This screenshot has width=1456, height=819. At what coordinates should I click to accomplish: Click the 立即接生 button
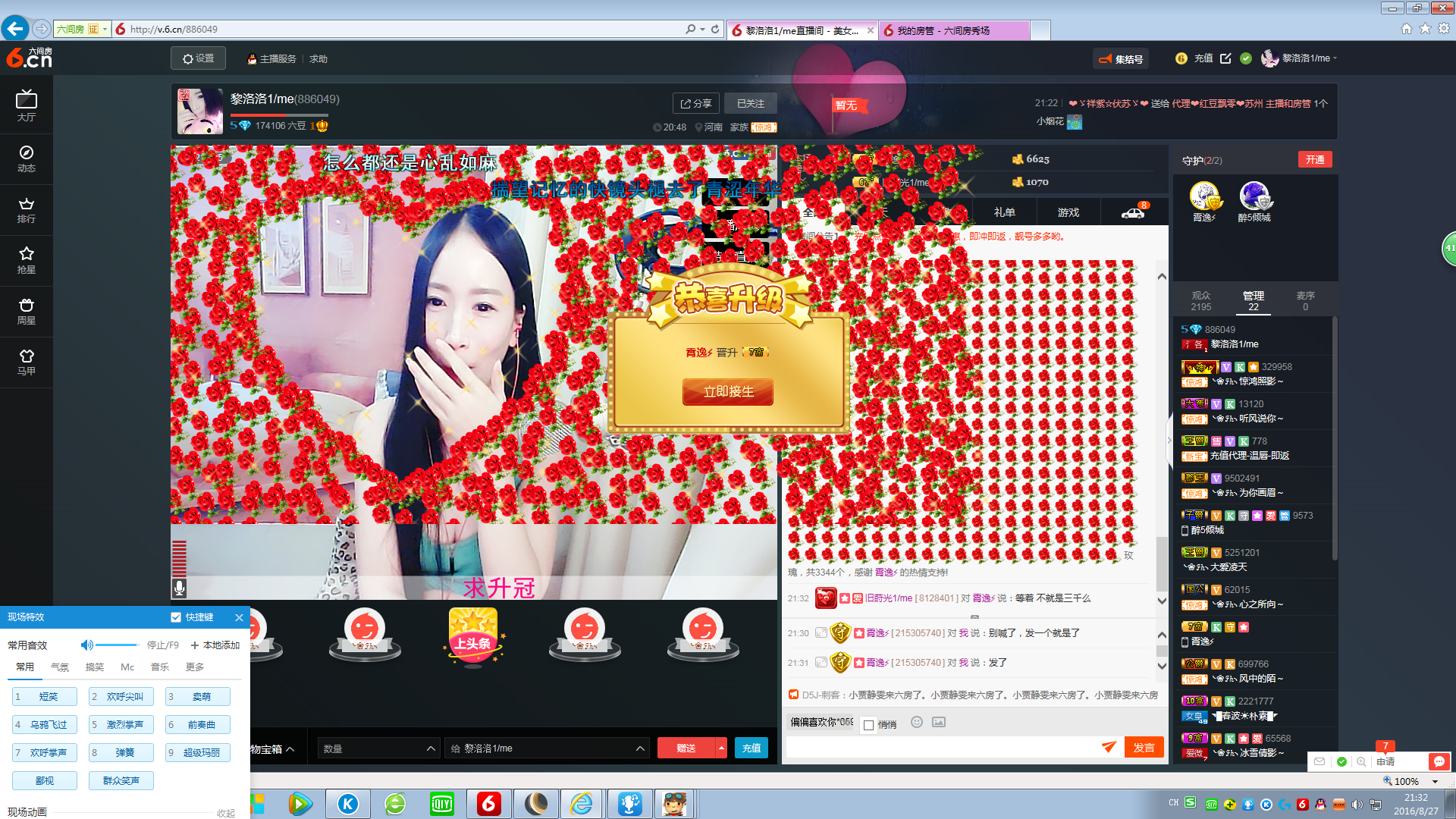click(728, 391)
